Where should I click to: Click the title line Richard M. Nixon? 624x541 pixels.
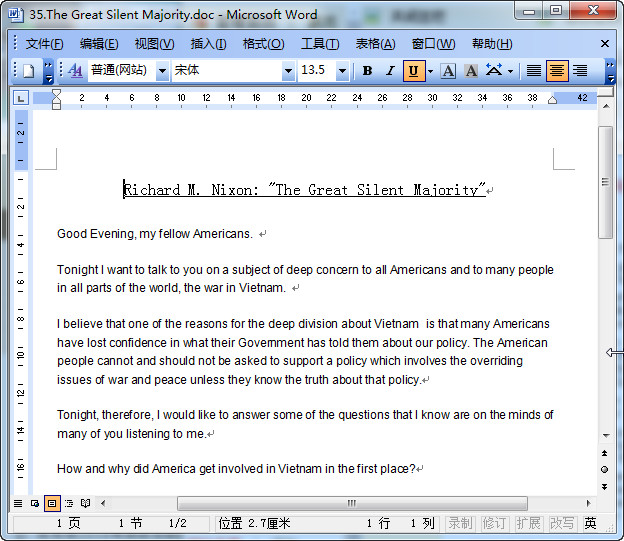coord(305,190)
